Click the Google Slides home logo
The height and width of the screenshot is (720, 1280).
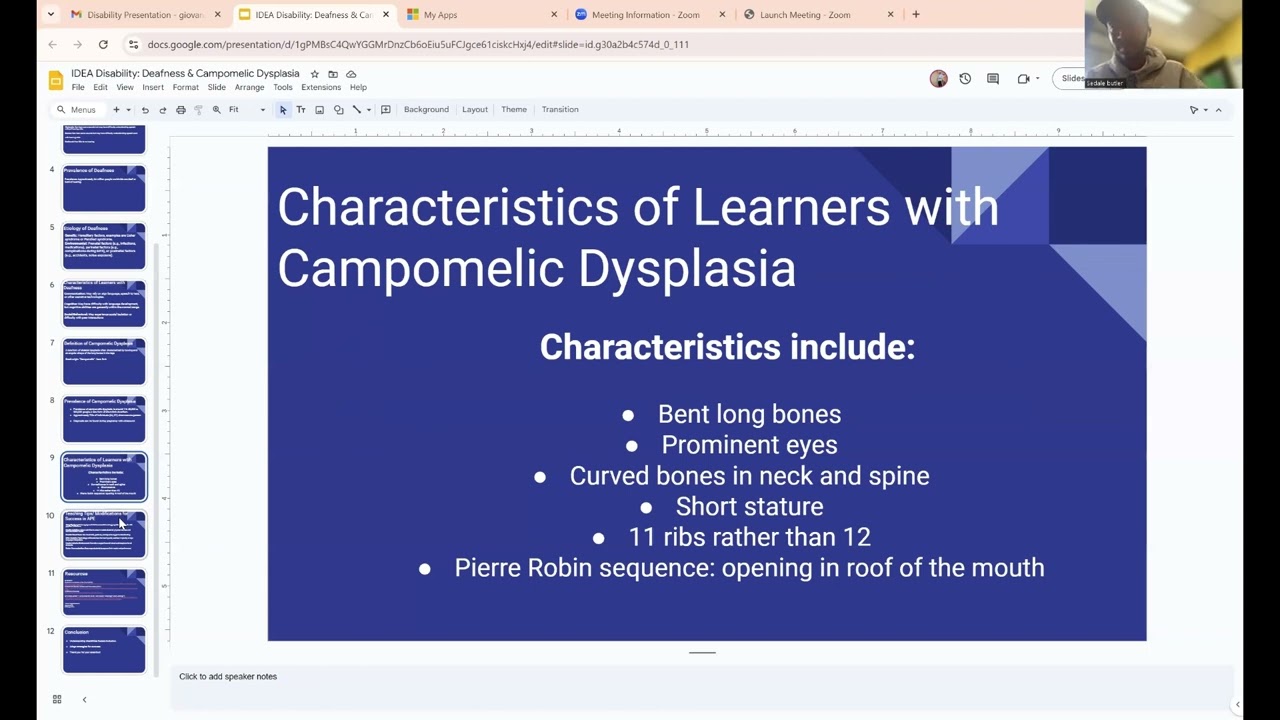click(56, 80)
